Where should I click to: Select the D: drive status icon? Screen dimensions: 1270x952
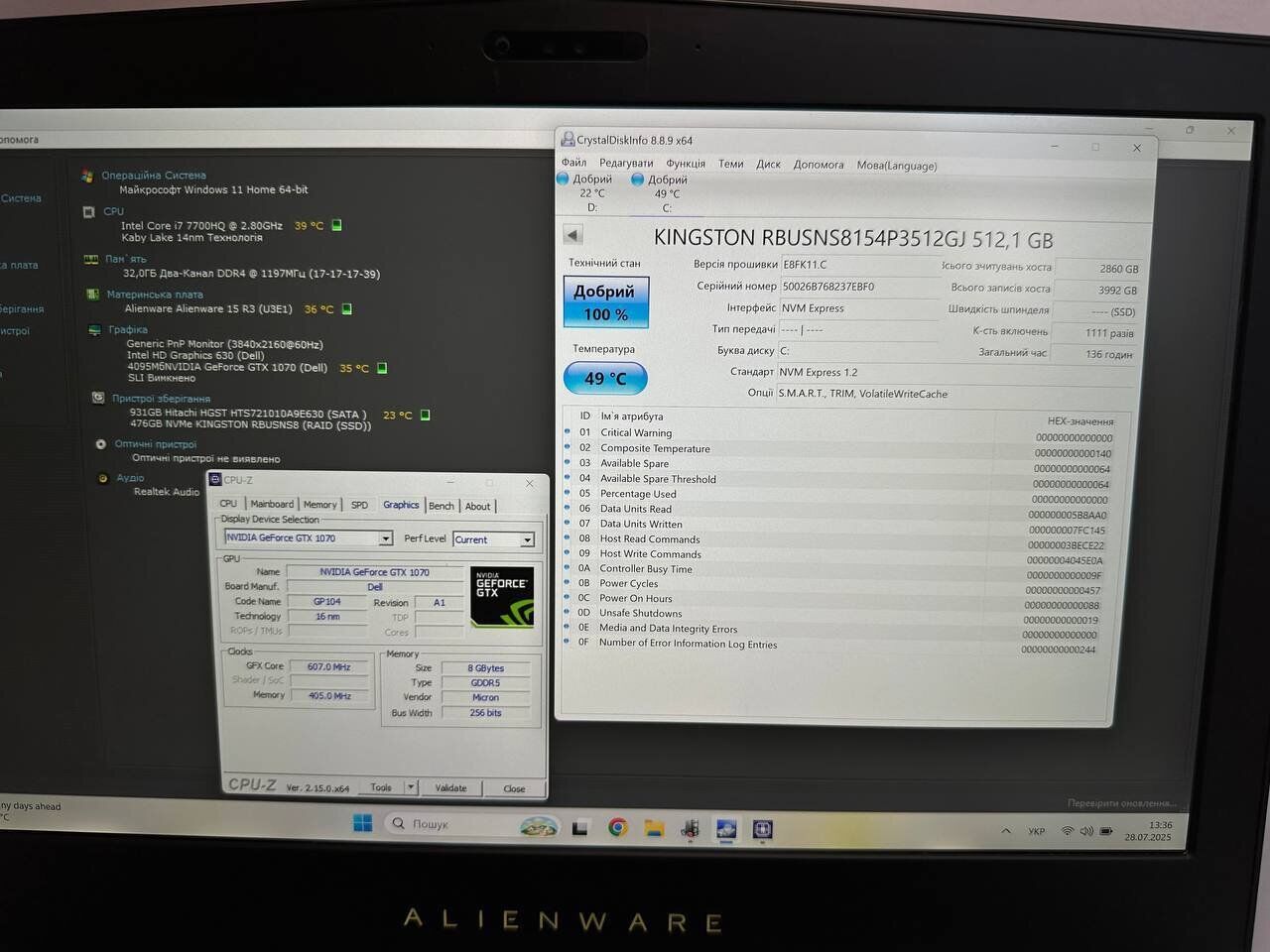(x=563, y=179)
